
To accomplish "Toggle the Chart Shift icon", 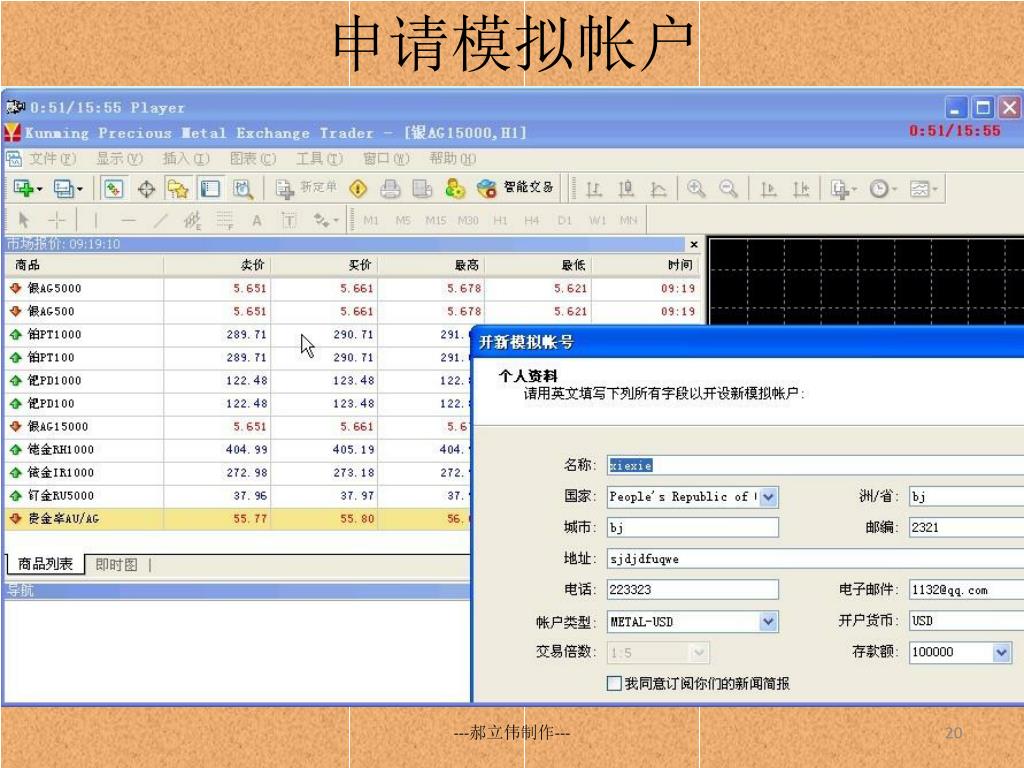I will (x=801, y=189).
